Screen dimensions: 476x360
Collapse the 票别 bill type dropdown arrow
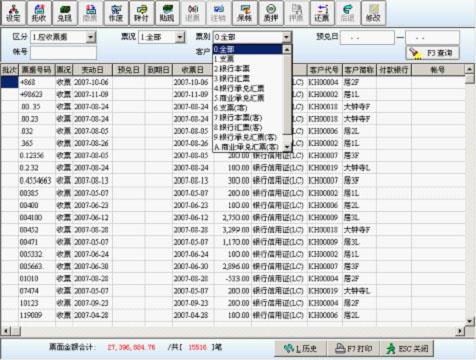pyautogui.click(x=286, y=37)
